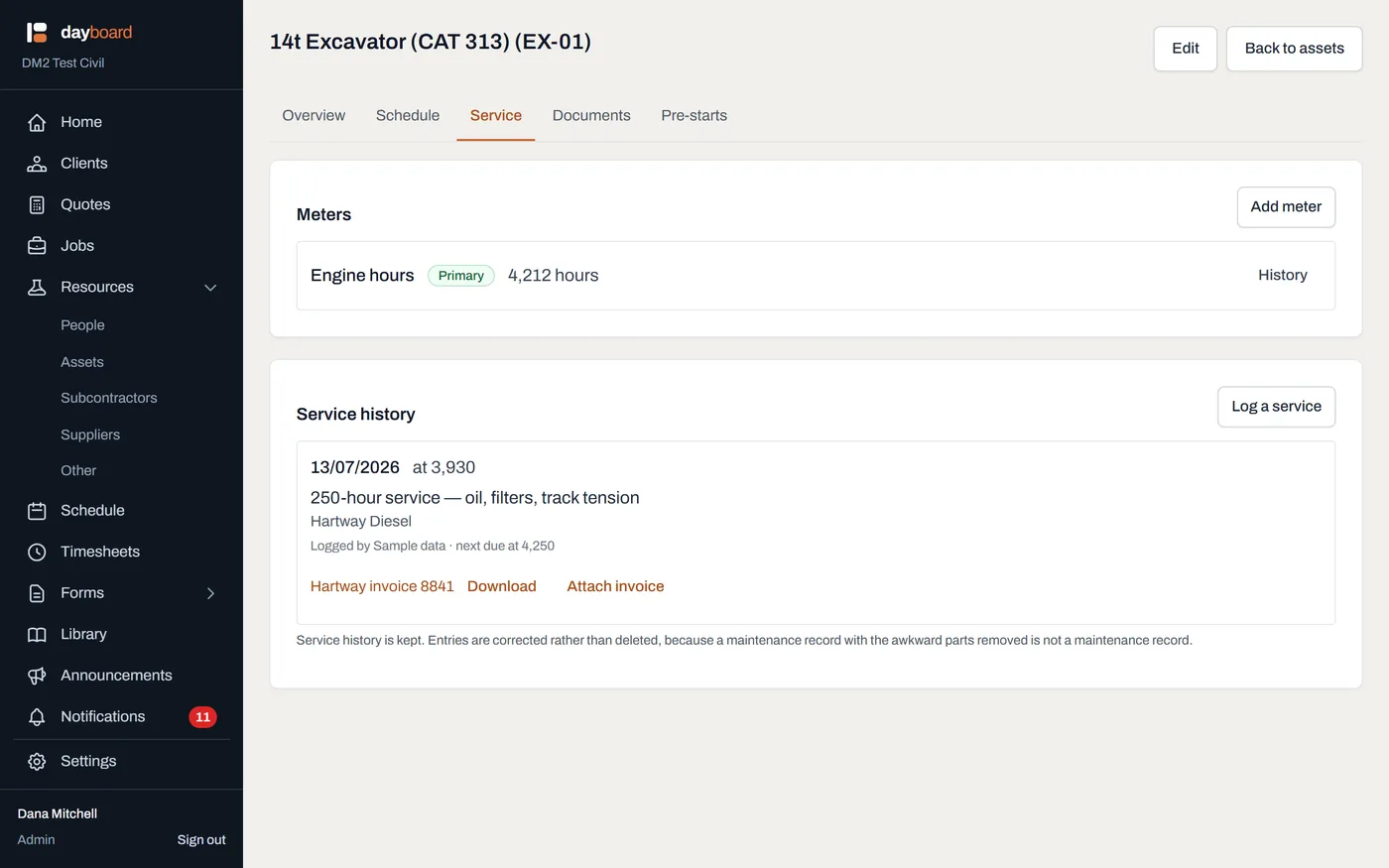Open Subcontractors under Resources
This screenshot has width=1389, height=868.
109,398
